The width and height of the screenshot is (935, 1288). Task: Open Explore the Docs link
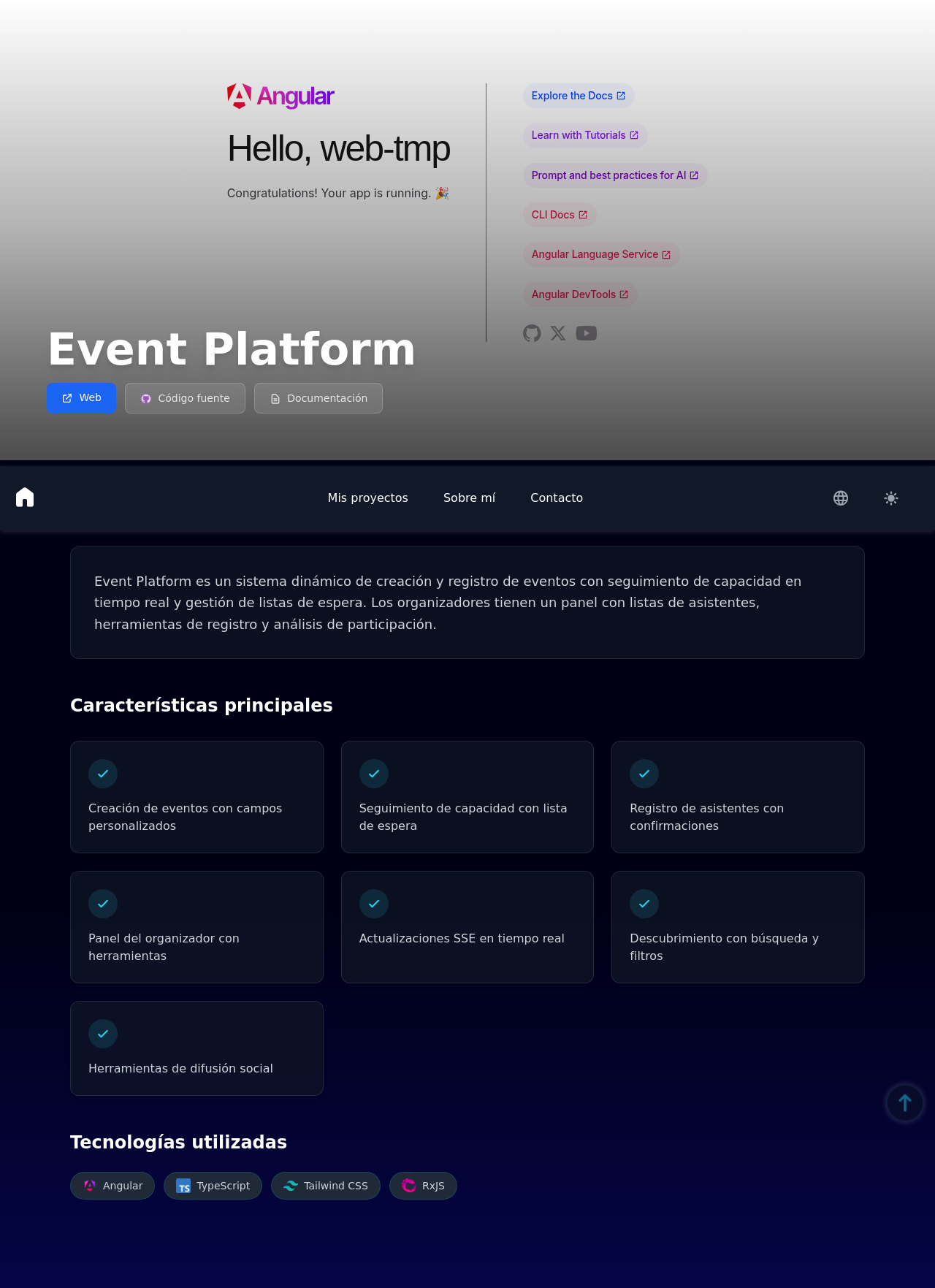pos(579,96)
